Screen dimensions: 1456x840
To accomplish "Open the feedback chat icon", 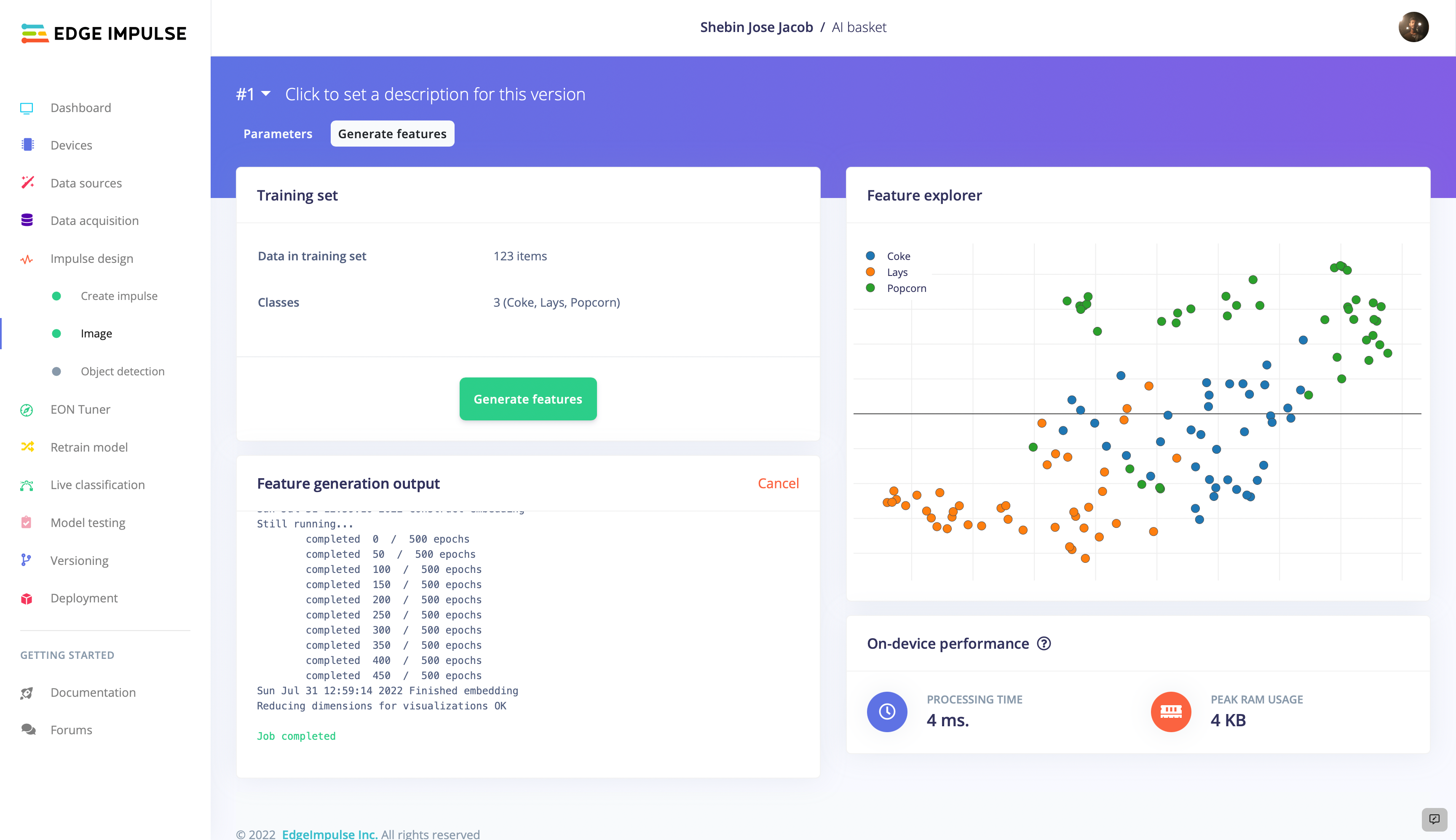I will coord(1434,819).
